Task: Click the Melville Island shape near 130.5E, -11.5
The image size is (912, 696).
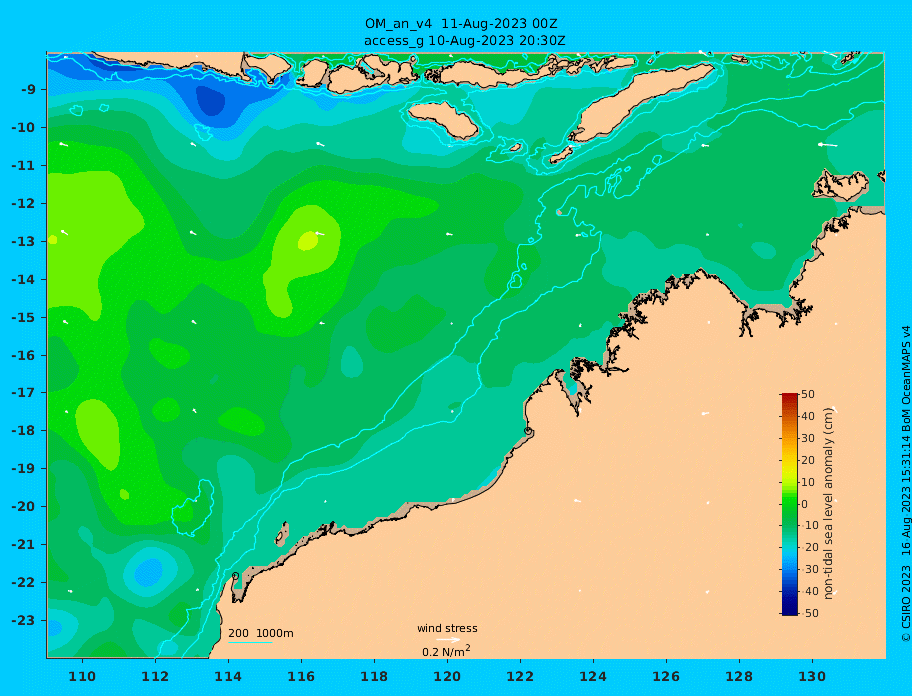Action: [840, 185]
